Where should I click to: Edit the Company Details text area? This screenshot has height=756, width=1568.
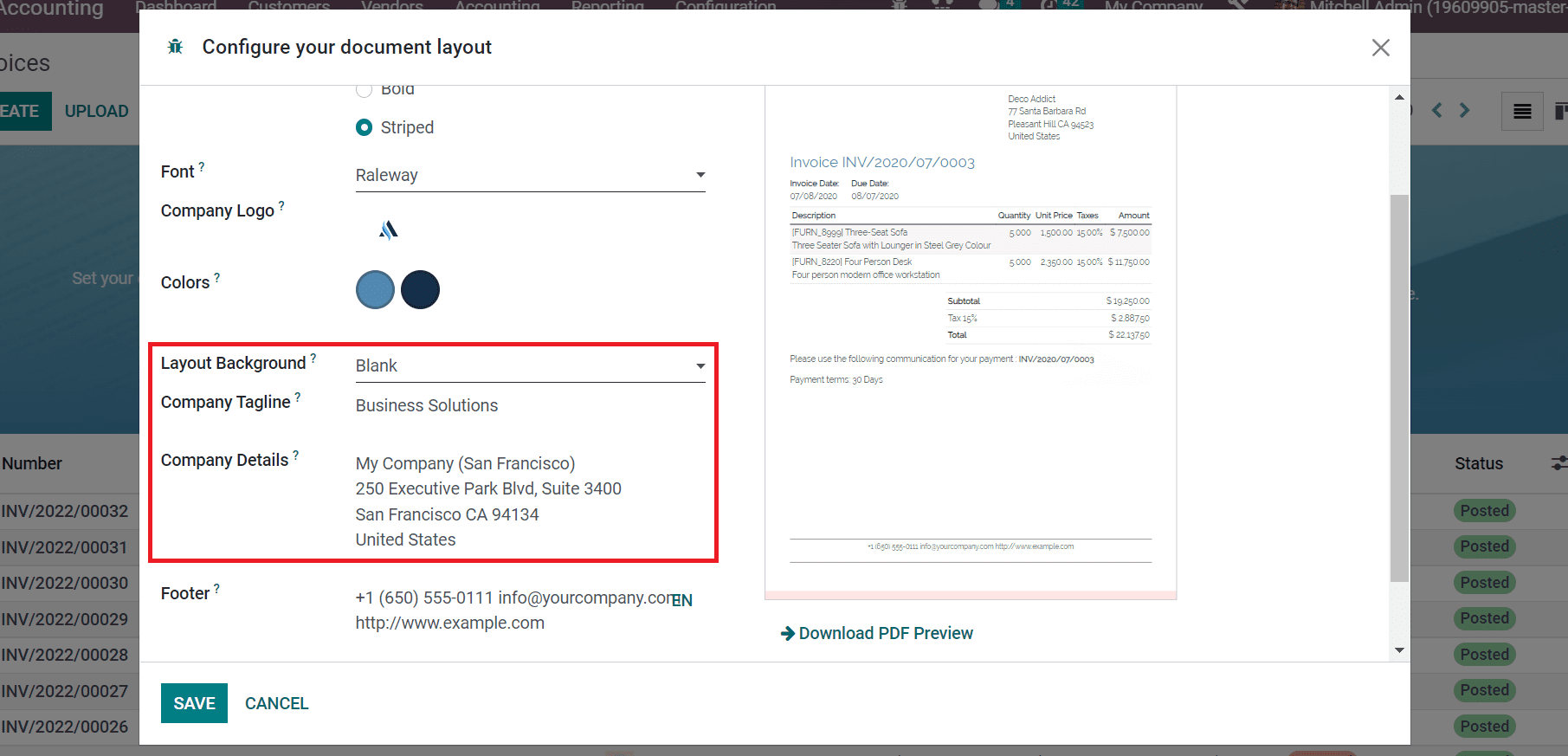[530, 501]
